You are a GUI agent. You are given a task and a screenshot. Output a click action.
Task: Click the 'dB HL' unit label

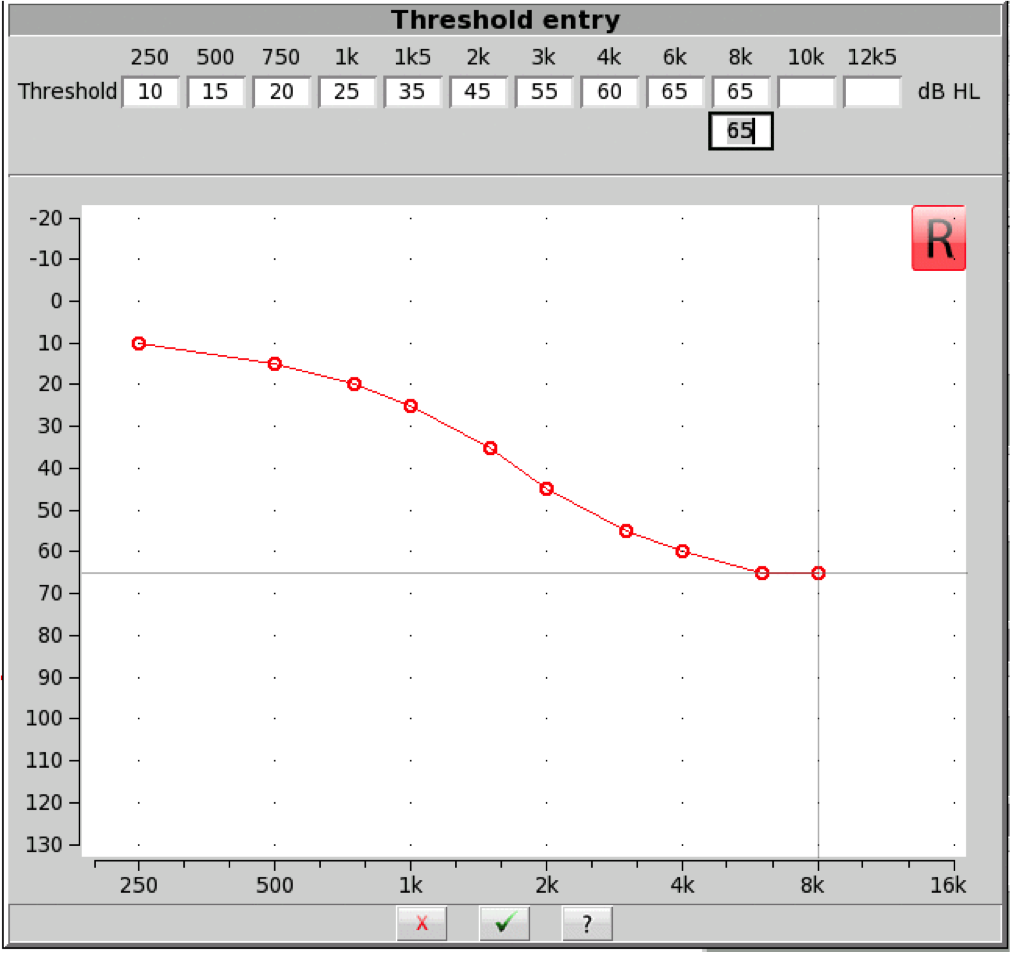(948, 91)
